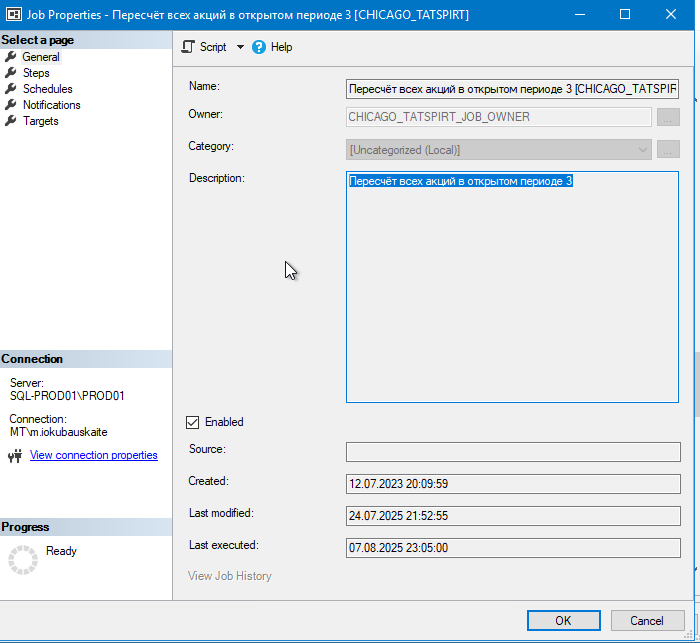
Task: Click the Job Properties window title icon
Action: coord(14,15)
